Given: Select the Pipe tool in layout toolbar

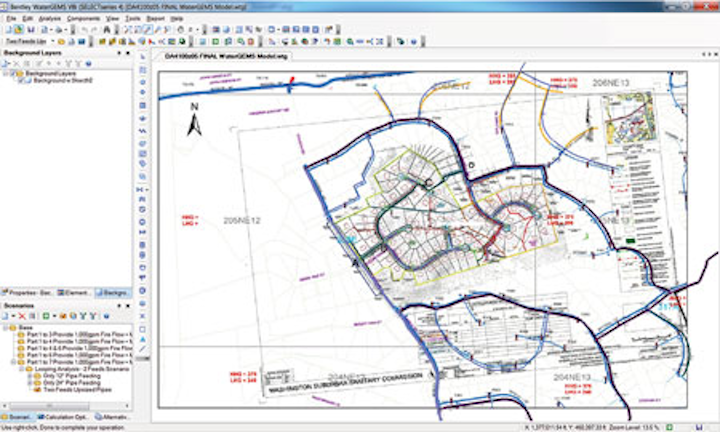Looking at the screenshot, I should pyautogui.click(x=143, y=70).
